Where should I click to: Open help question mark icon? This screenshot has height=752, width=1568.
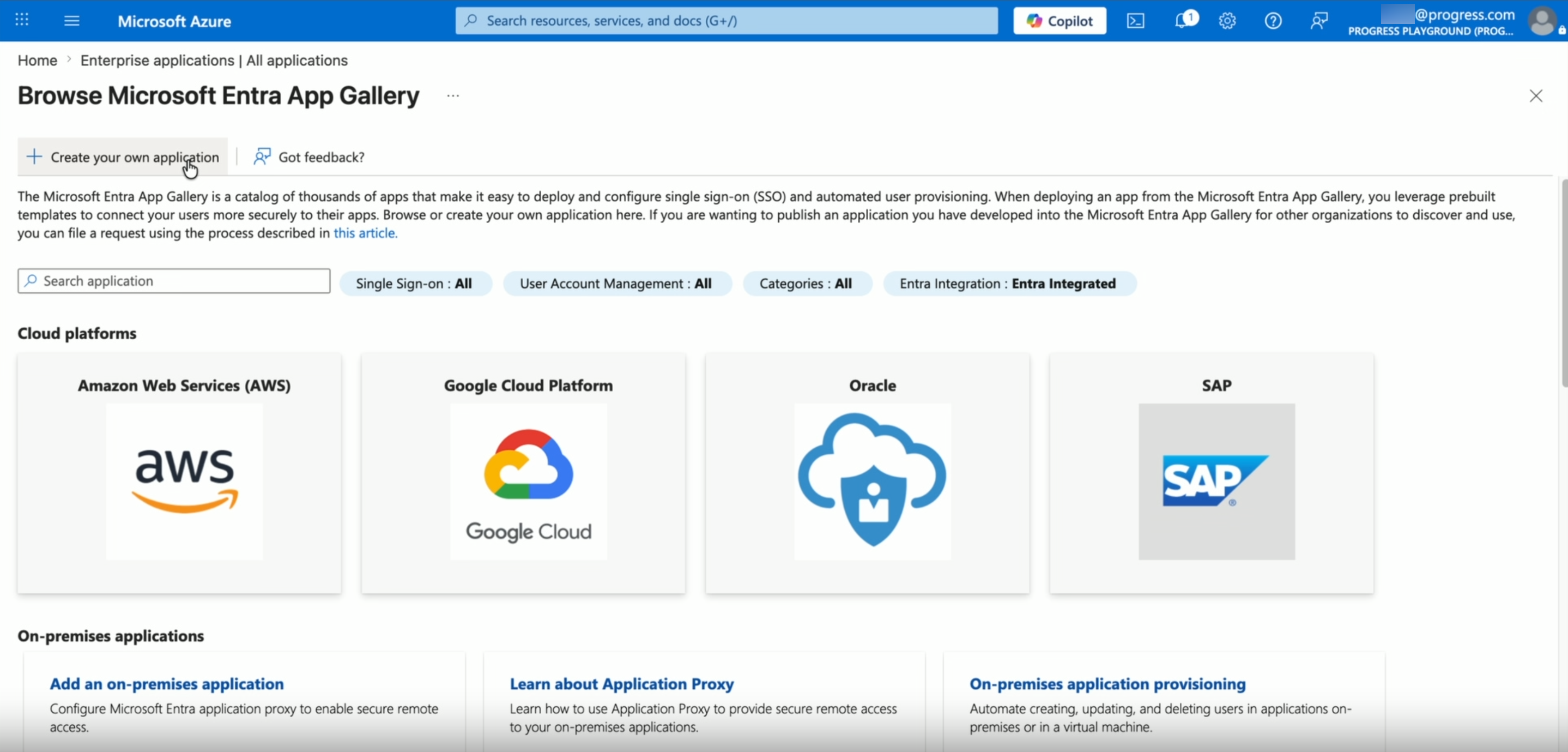pos(1273,21)
